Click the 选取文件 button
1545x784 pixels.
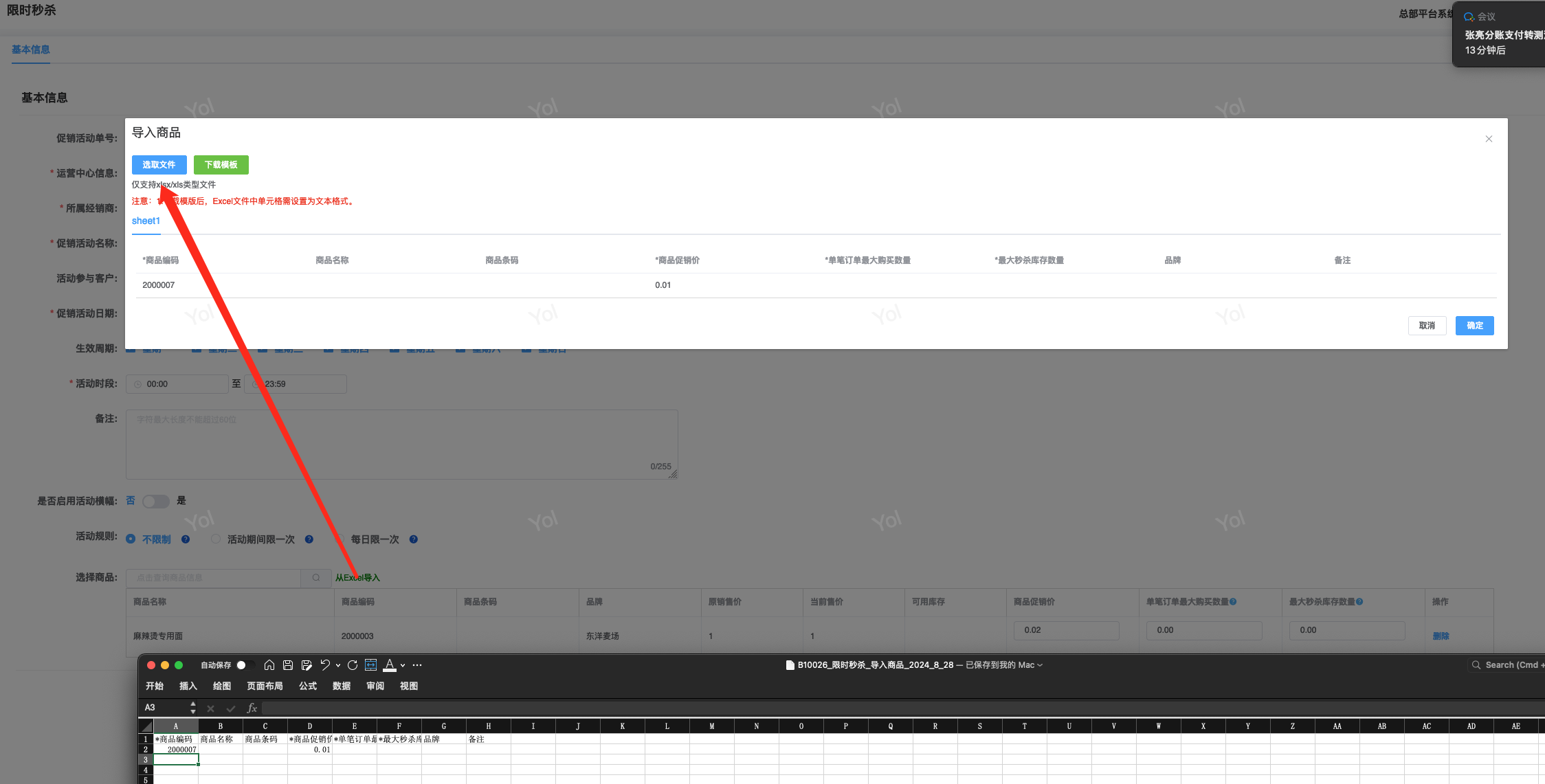pyautogui.click(x=159, y=165)
